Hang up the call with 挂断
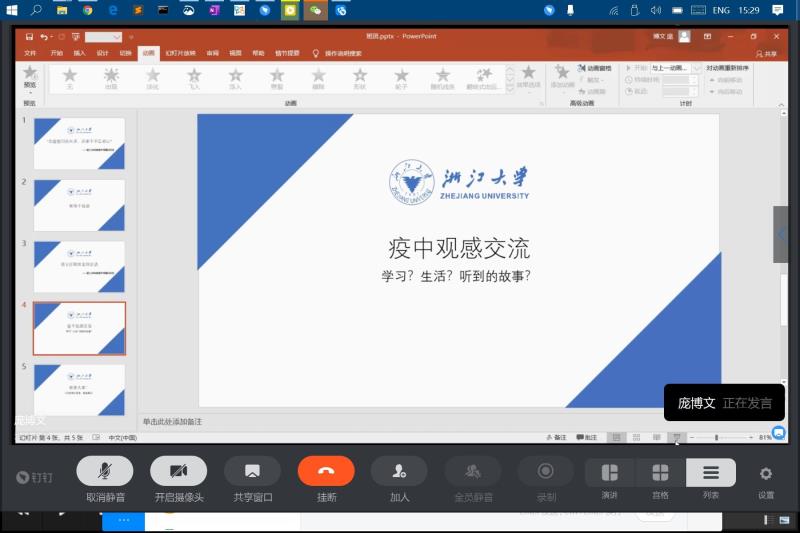The image size is (800, 533). [326, 471]
